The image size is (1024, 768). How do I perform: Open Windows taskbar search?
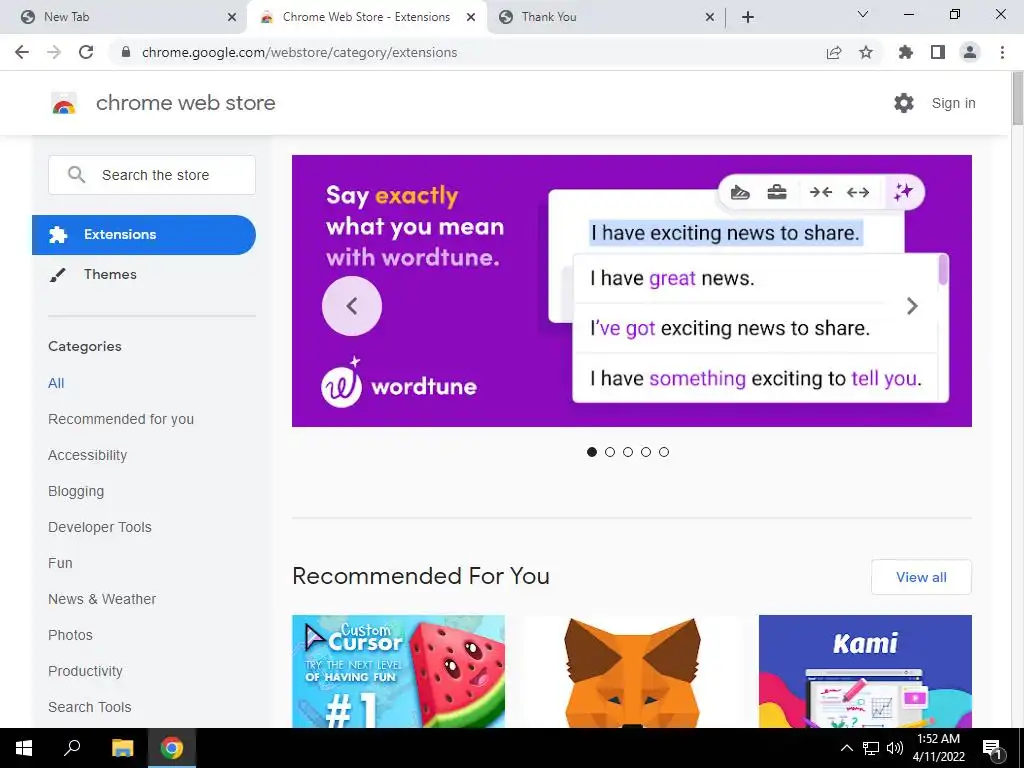(72, 748)
